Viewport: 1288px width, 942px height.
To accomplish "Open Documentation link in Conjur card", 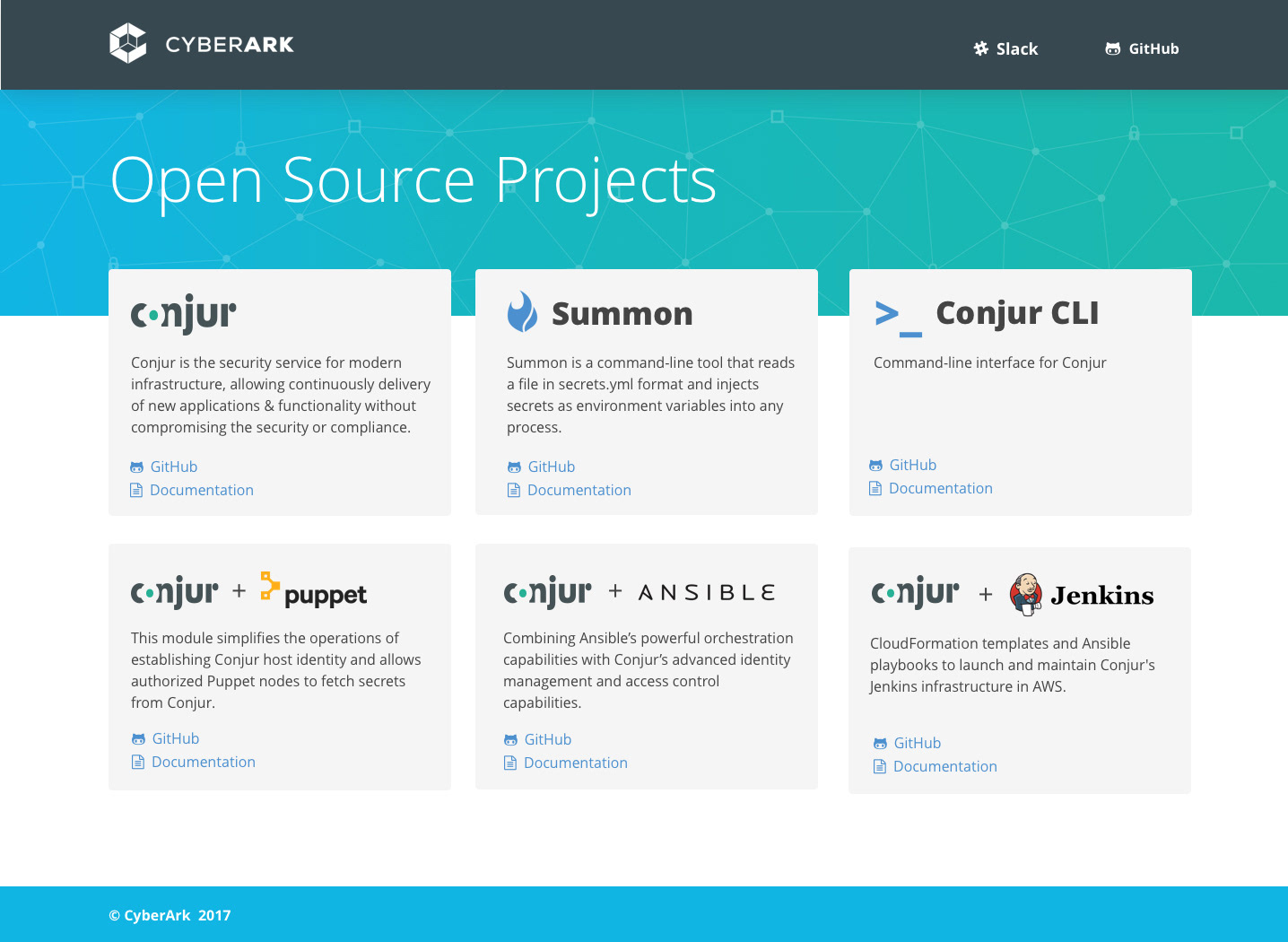I will click(x=202, y=490).
